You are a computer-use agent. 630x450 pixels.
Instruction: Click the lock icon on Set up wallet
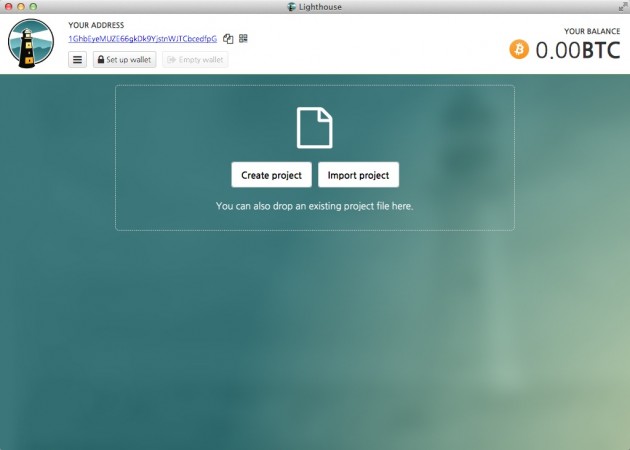[x=100, y=60]
